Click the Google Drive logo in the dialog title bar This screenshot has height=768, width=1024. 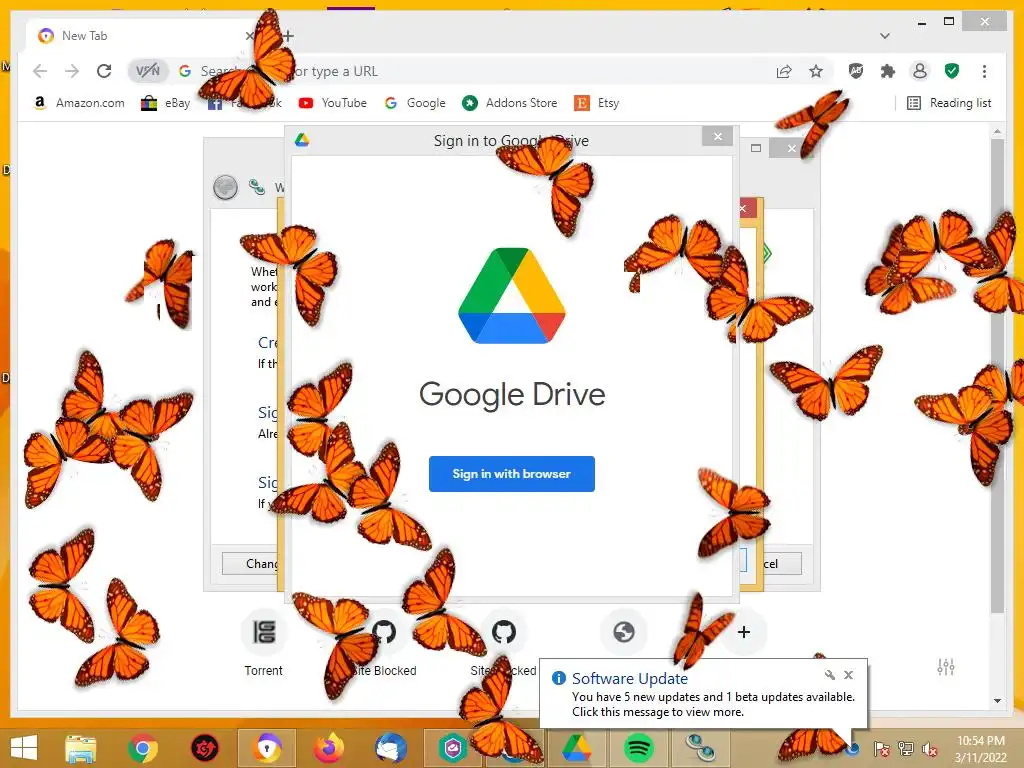click(x=302, y=140)
